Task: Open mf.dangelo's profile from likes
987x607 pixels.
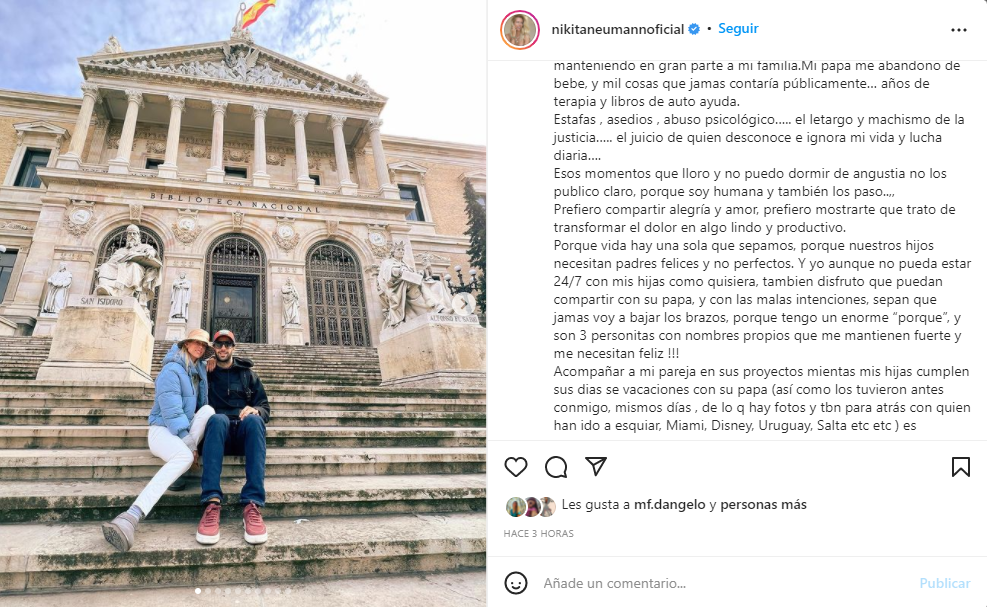Action: pos(669,504)
